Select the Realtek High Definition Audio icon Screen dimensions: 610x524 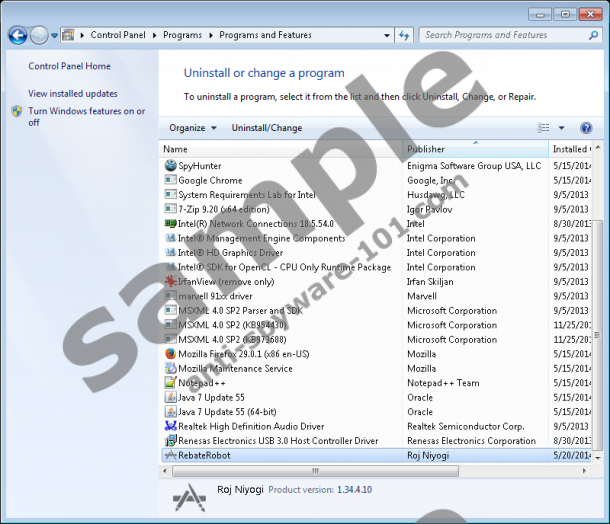[170, 426]
